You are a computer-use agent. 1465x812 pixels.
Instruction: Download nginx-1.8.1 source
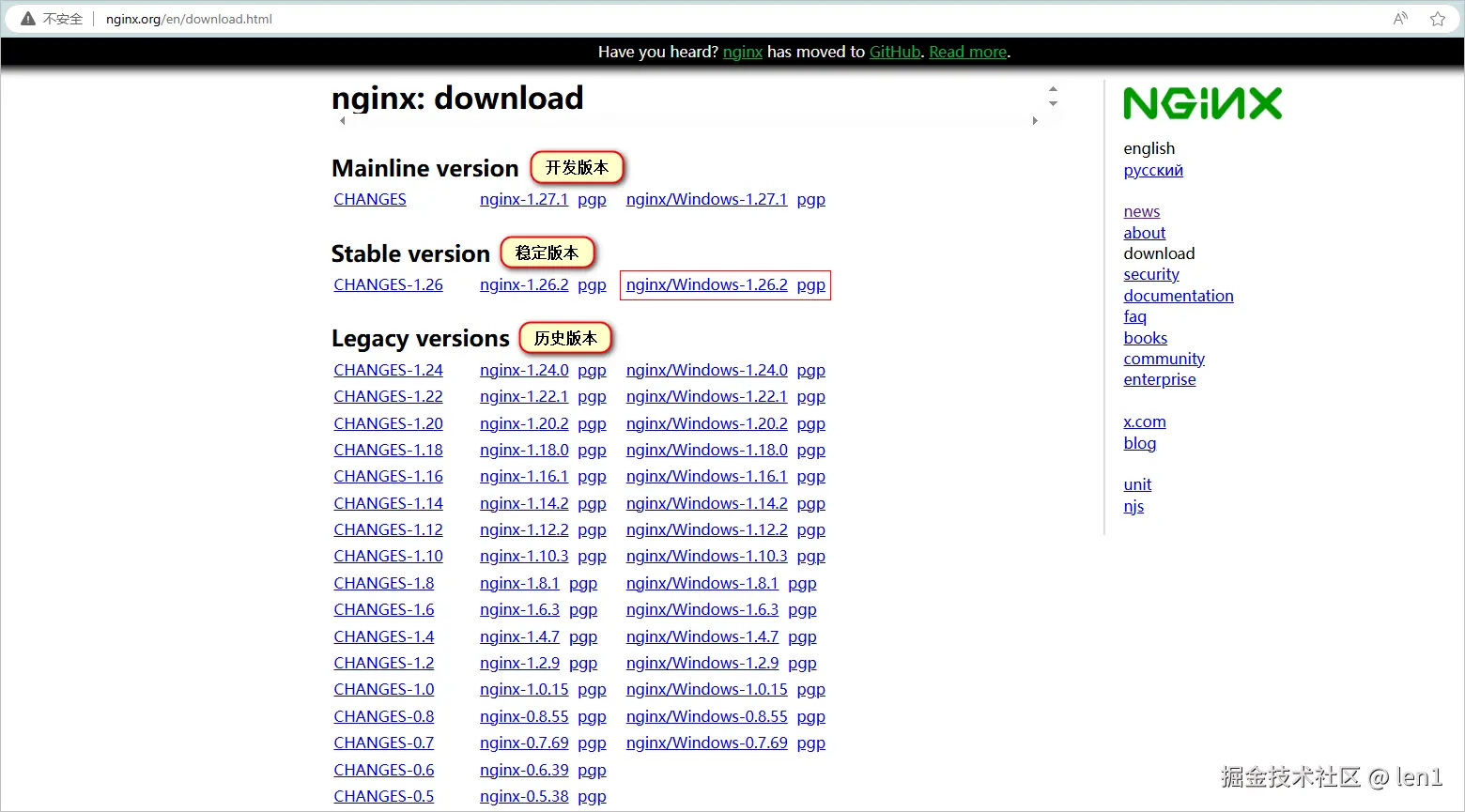pos(519,583)
